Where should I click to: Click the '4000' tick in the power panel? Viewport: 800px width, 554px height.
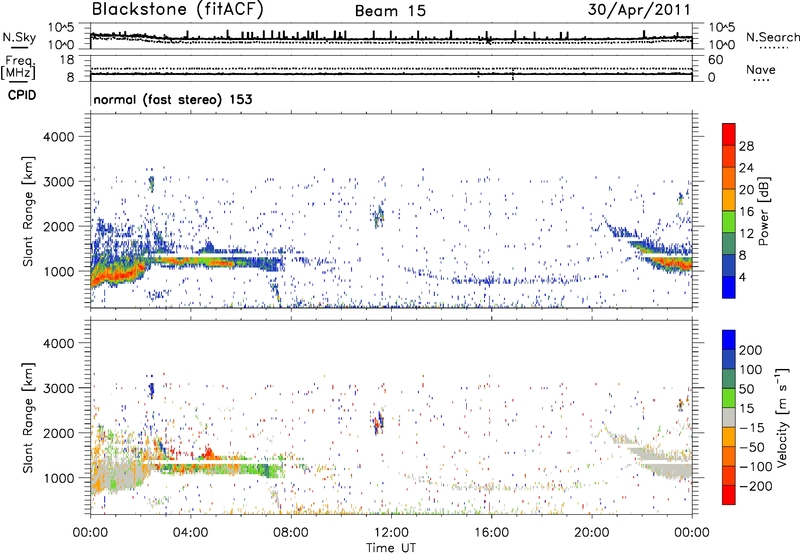[59, 137]
